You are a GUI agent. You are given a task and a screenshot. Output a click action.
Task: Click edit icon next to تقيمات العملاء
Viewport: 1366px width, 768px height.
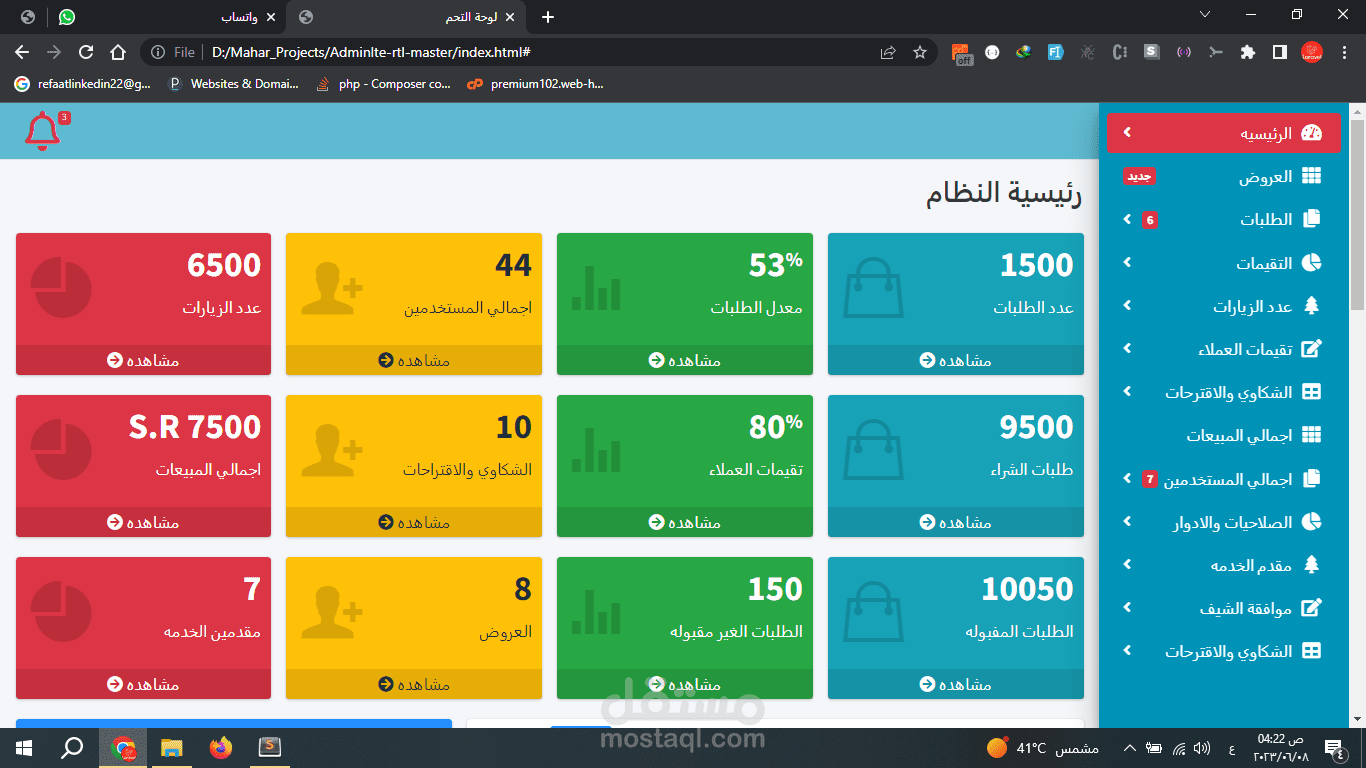(x=1311, y=349)
